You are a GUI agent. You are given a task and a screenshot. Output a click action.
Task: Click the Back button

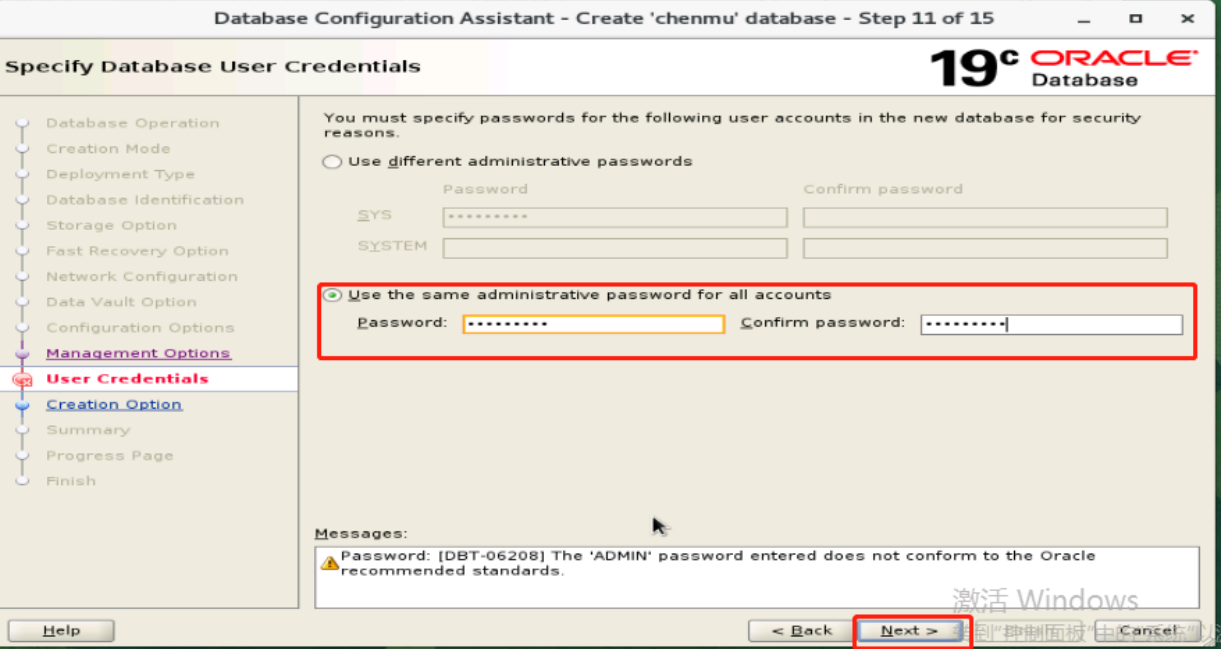pos(801,631)
